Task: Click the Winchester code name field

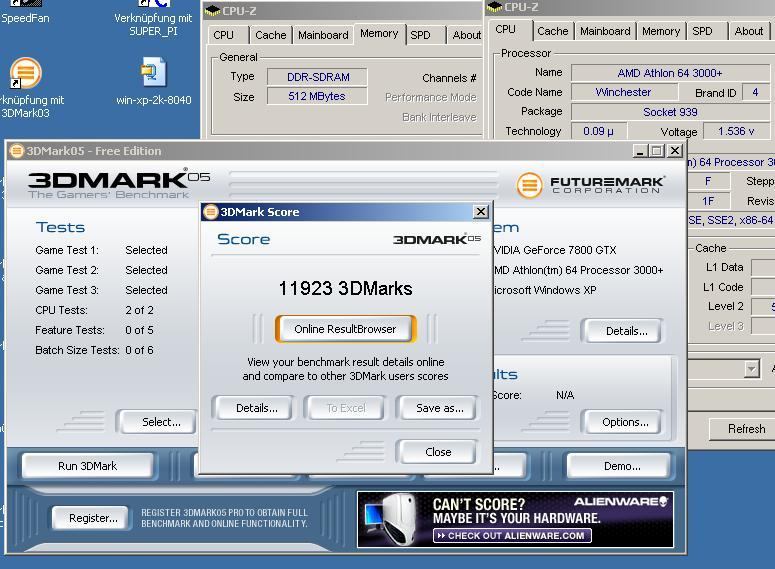Action: (x=624, y=92)
